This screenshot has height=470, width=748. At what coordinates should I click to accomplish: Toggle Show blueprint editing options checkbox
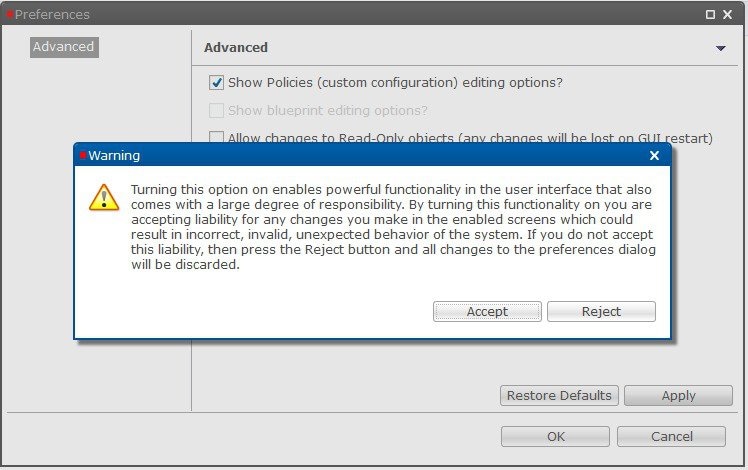click(x=216, y=110)
